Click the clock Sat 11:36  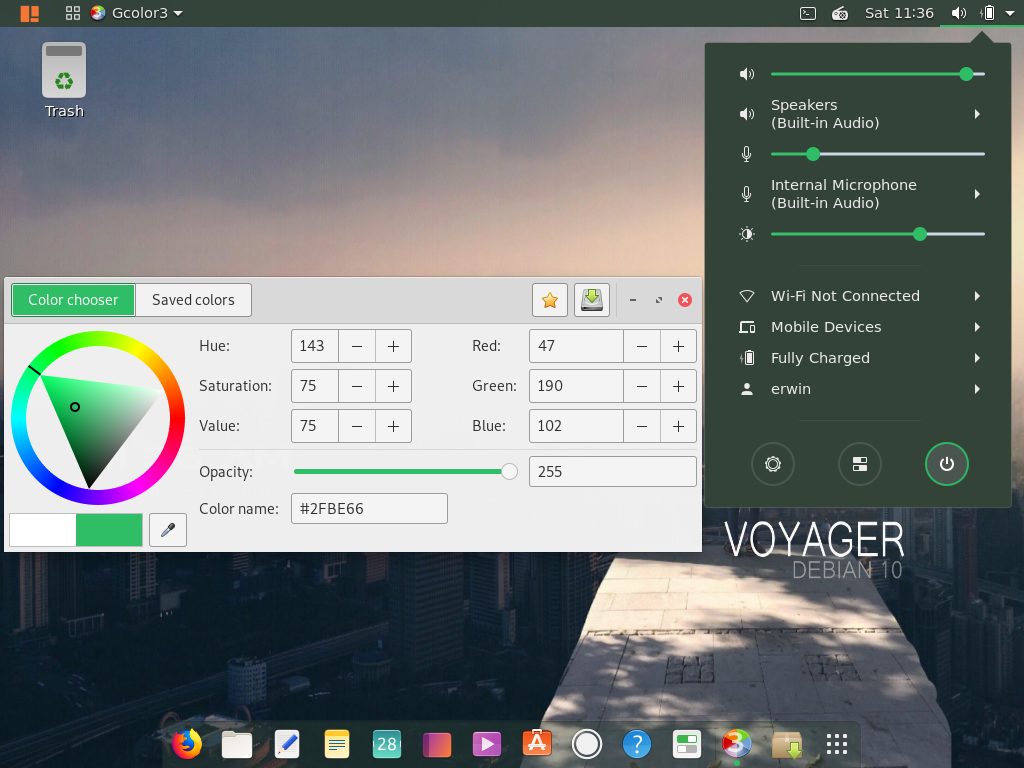coord(899,13)
